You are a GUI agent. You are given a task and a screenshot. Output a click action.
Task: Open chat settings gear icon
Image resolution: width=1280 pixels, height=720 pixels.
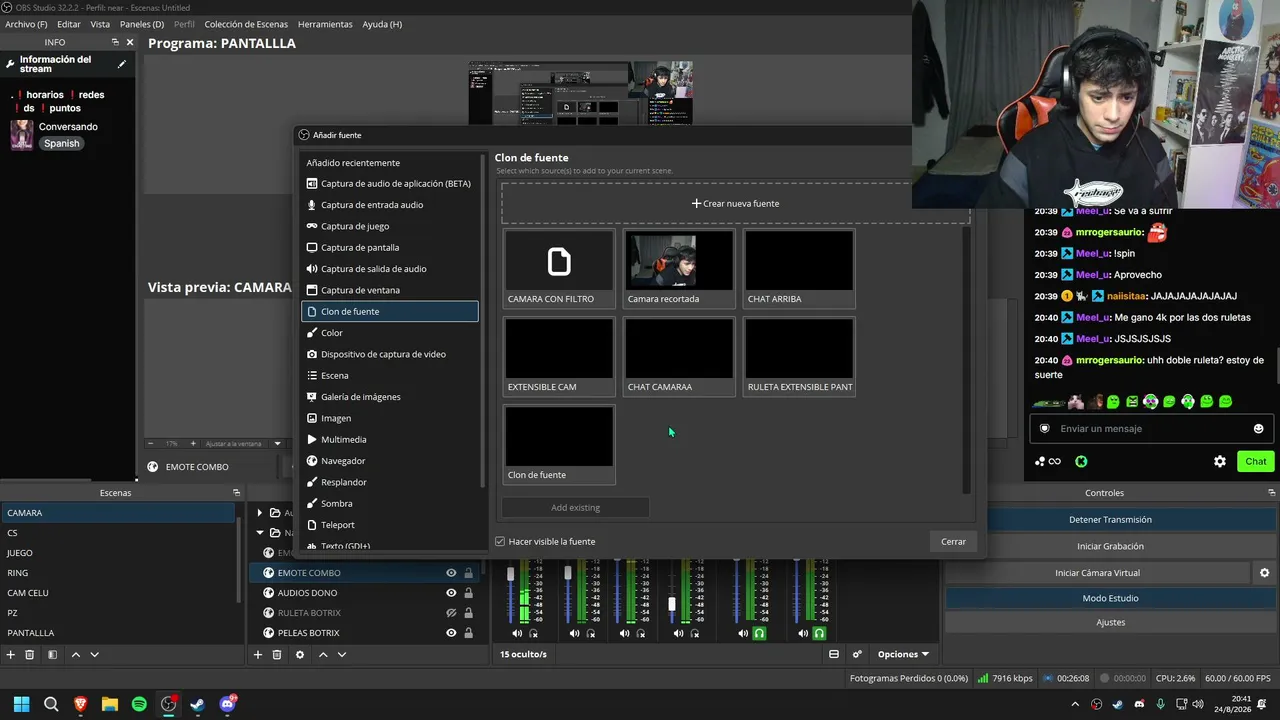tap(1220, 461)
